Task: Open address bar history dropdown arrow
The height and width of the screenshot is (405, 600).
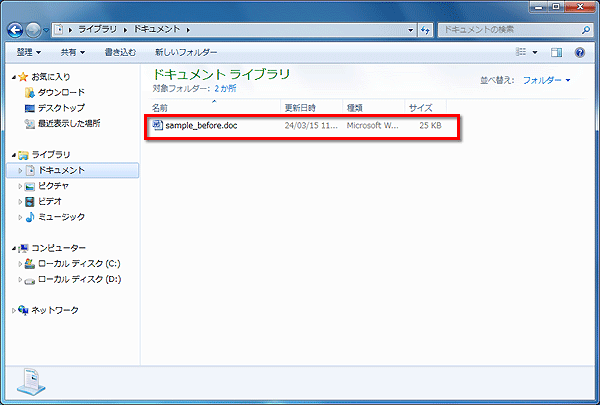Action: click(x=411, y=30)
